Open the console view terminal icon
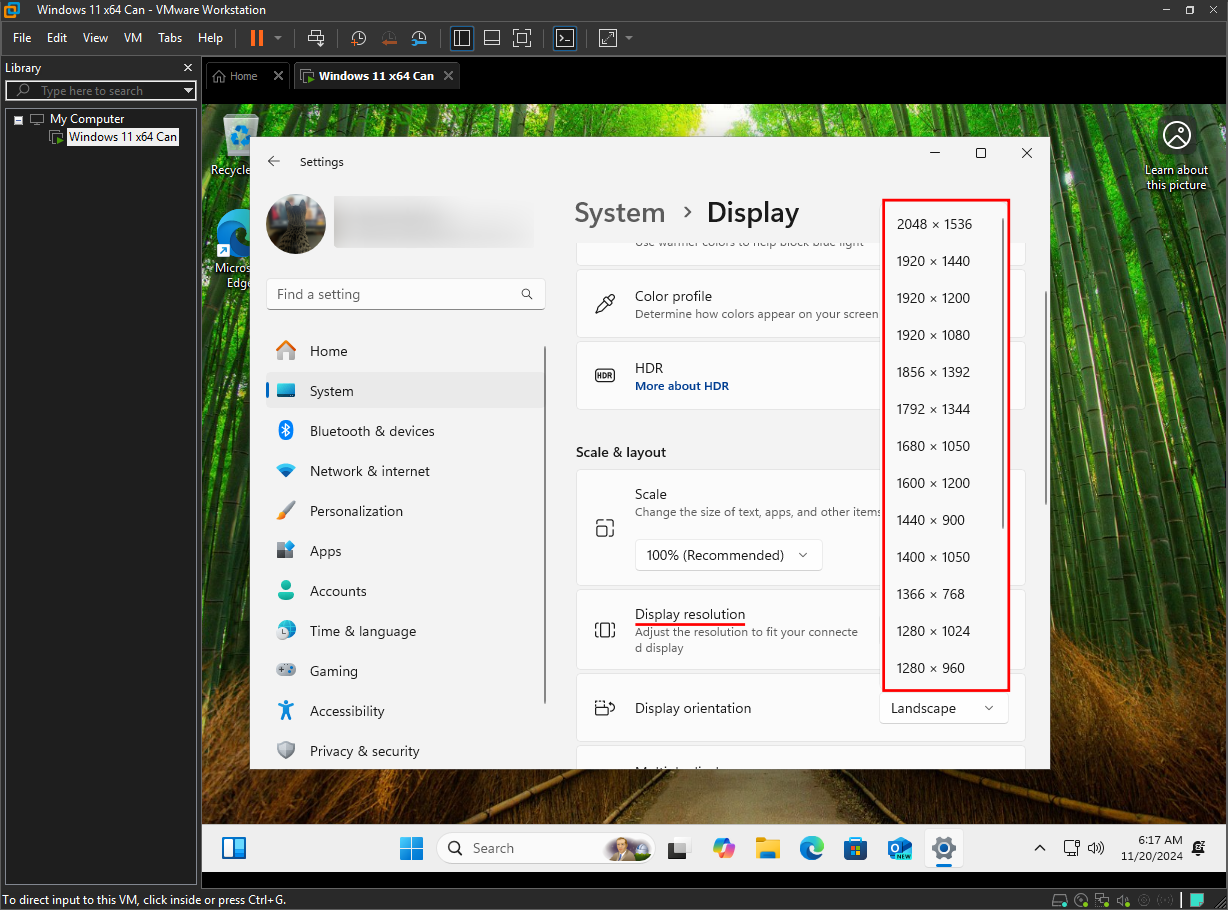Viewport: 1228px width, 910px height. (565, 38)
